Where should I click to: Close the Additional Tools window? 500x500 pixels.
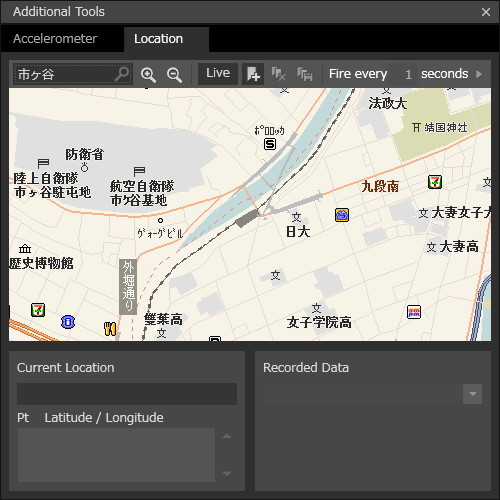(486, 12)
